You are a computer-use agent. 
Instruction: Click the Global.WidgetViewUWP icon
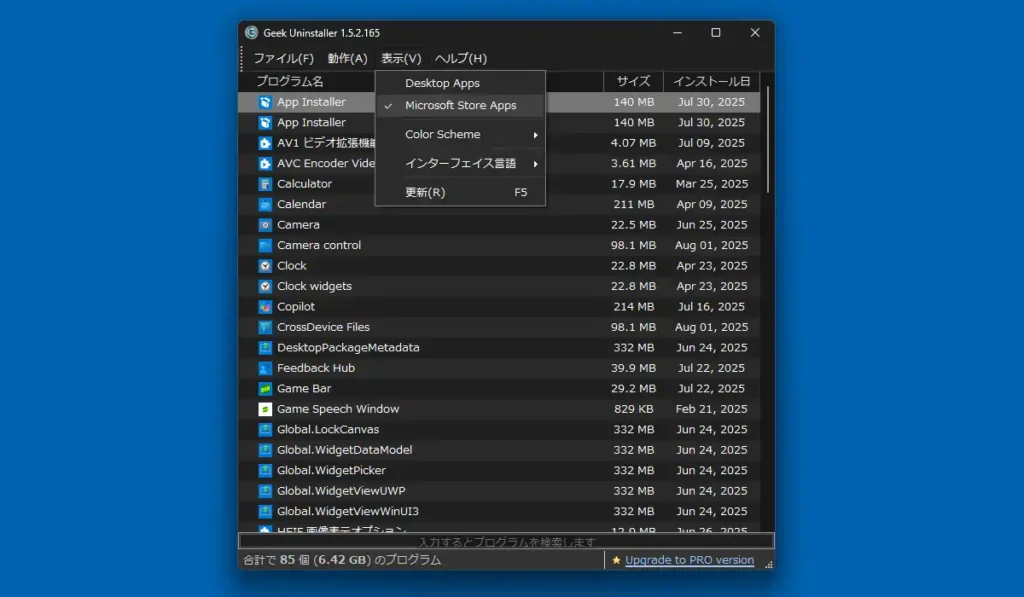click(265, 491)
